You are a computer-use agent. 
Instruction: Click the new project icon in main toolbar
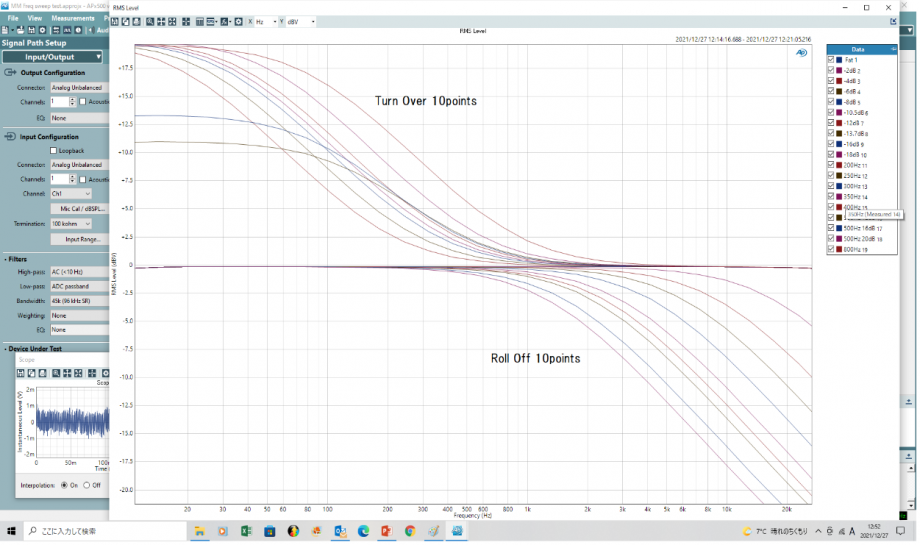[x=5, y=30]
